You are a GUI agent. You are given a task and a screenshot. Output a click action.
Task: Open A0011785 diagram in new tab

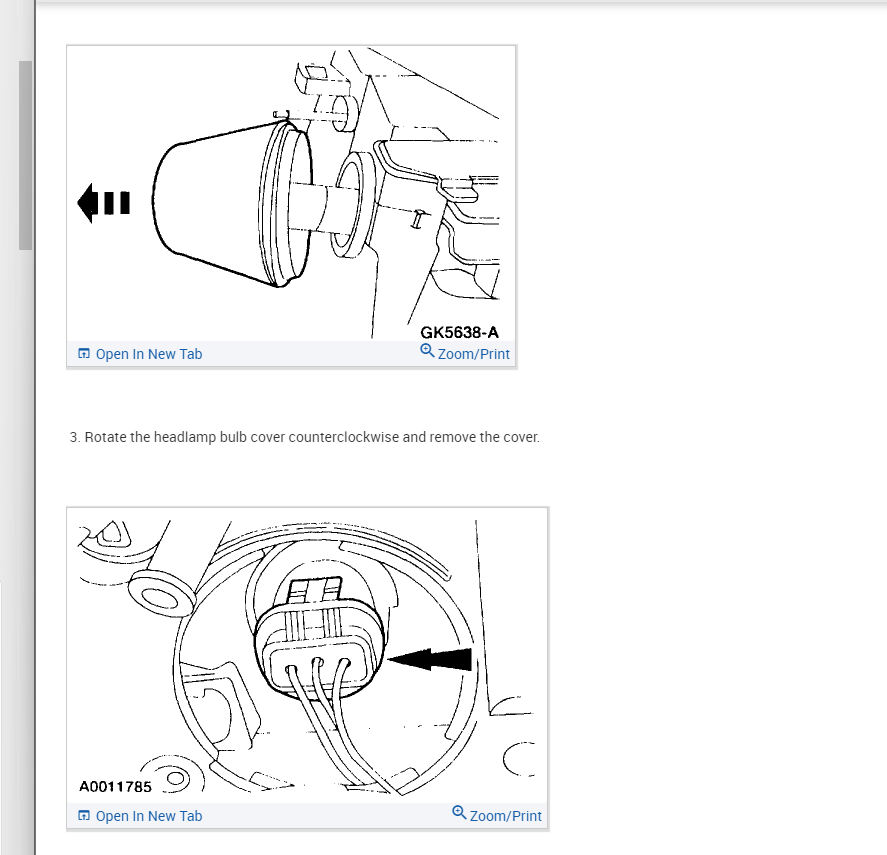[x=140, y=816]
